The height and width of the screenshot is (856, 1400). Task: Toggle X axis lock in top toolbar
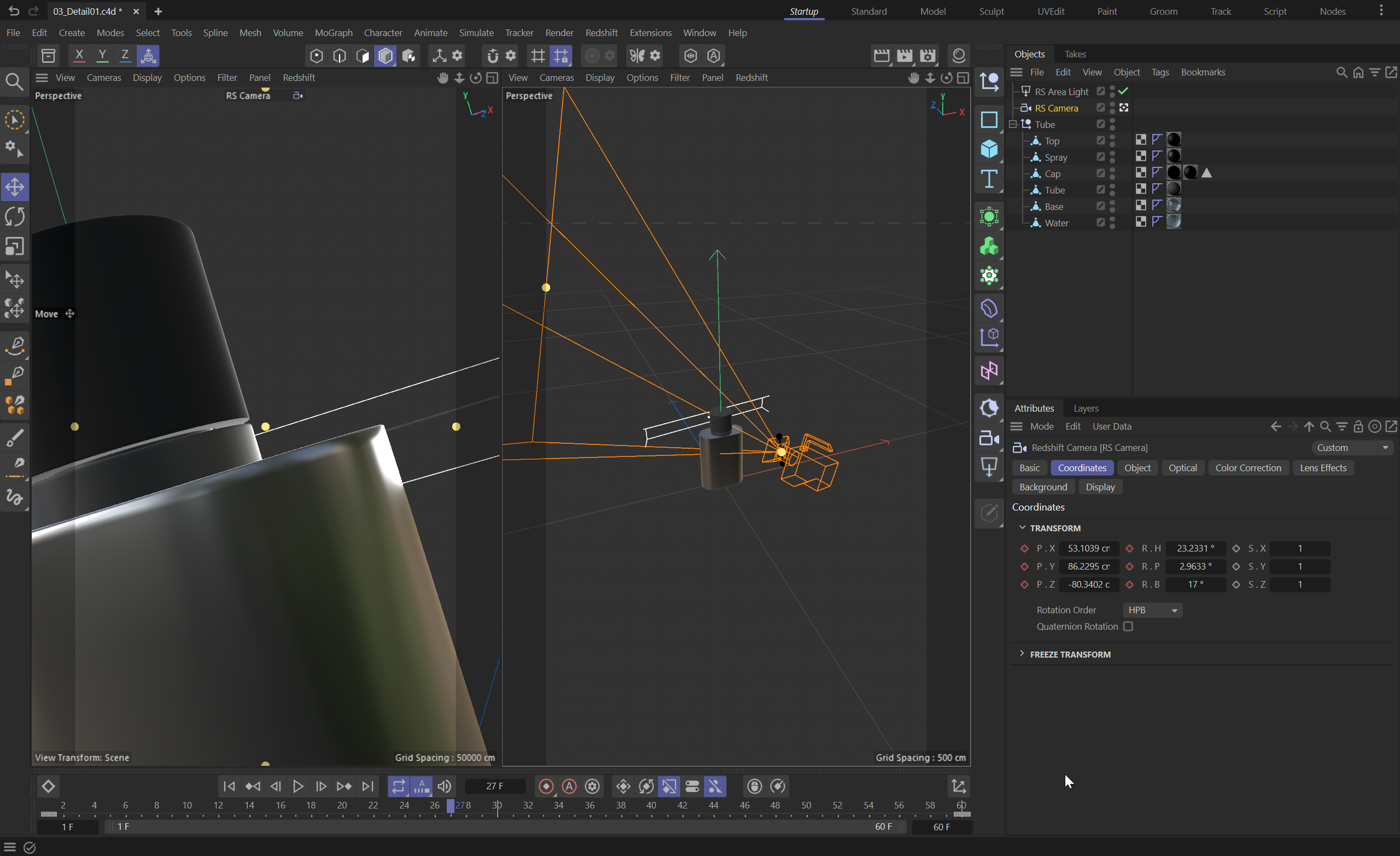pyautogui.click(x=79, y=56)
